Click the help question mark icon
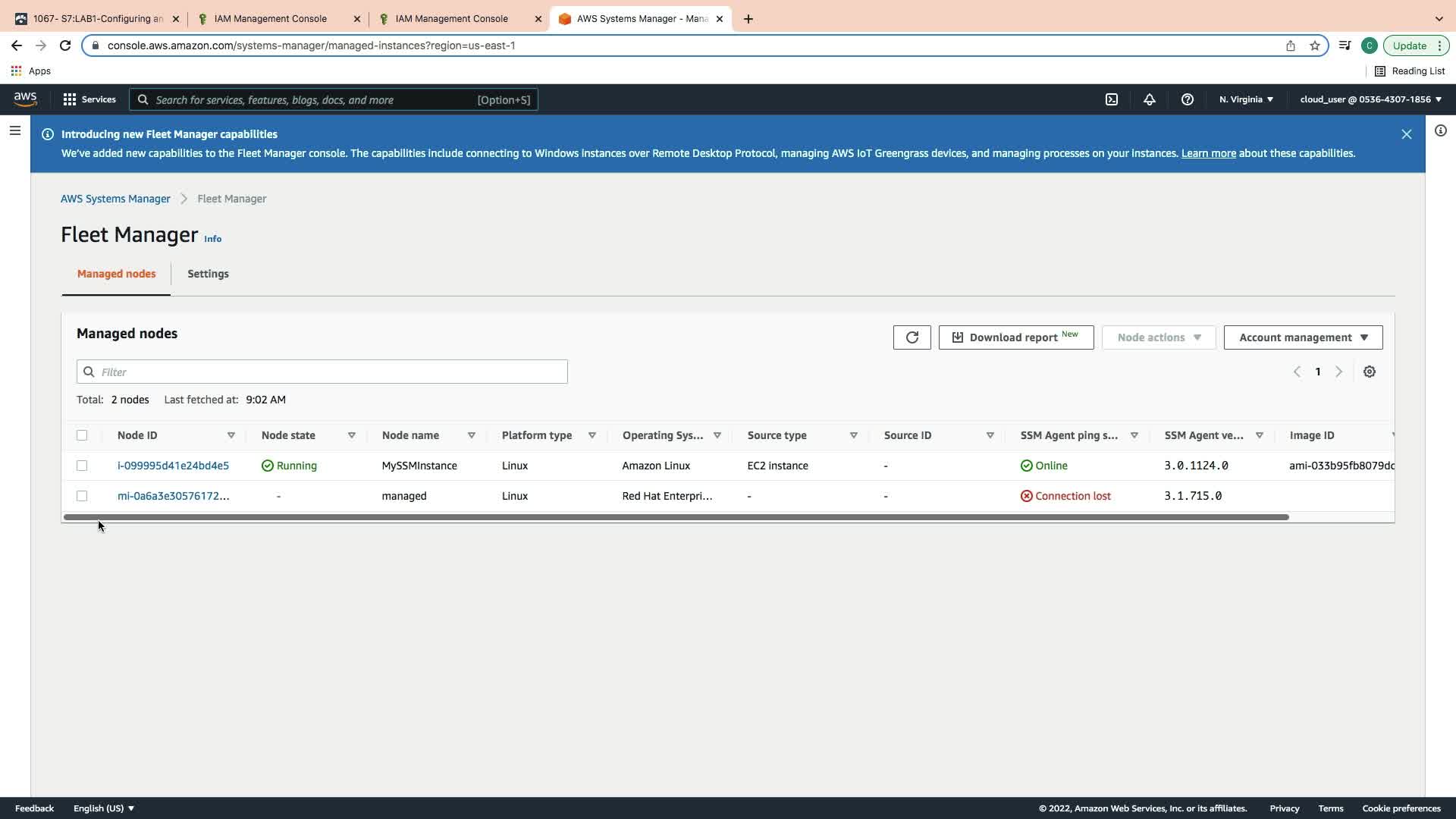This screenshot has height=819, width=1456. tap(1187, 99)
